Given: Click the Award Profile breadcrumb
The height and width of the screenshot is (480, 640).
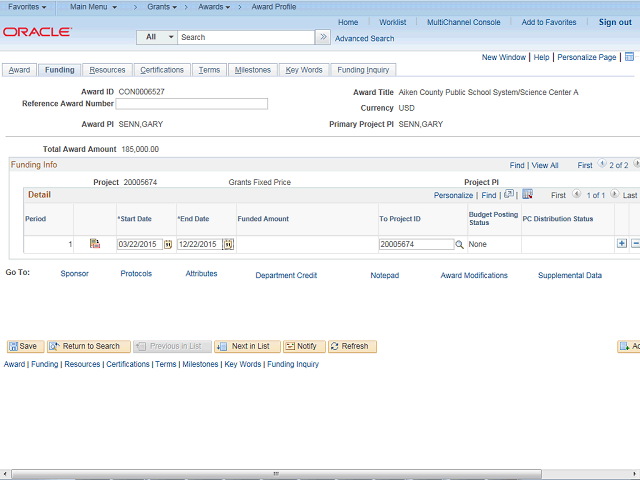Looking at the screenshot, I should (273, 7).
